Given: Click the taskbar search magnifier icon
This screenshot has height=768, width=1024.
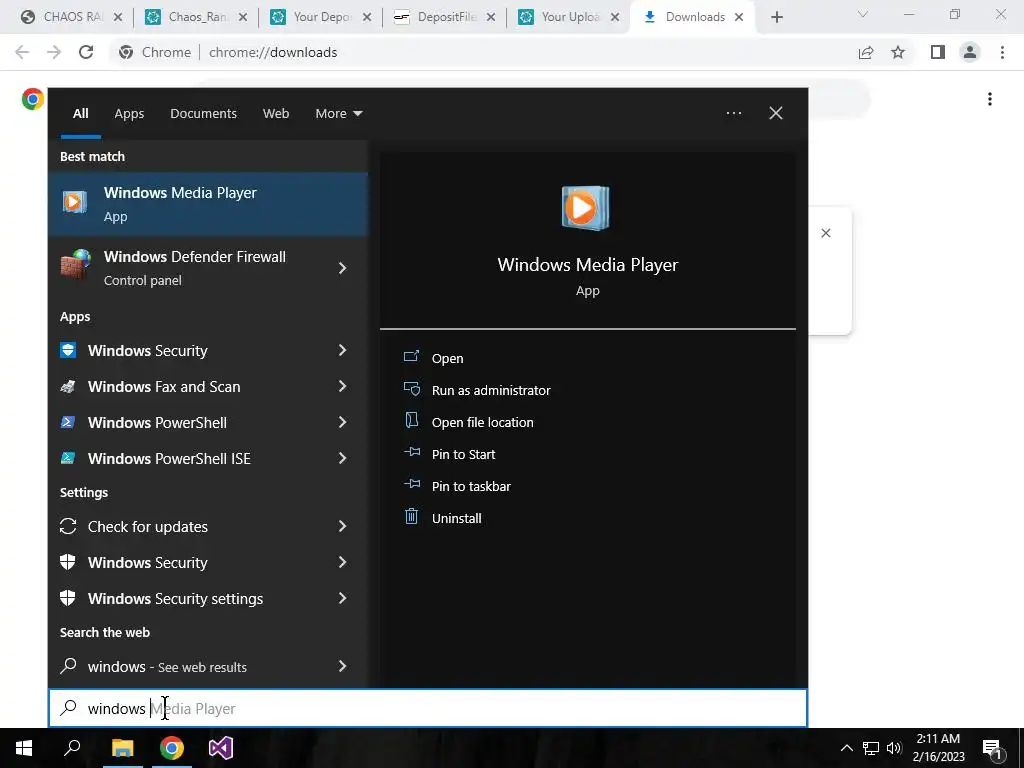Looking at the screenshot, I should (x=72, y=747).
